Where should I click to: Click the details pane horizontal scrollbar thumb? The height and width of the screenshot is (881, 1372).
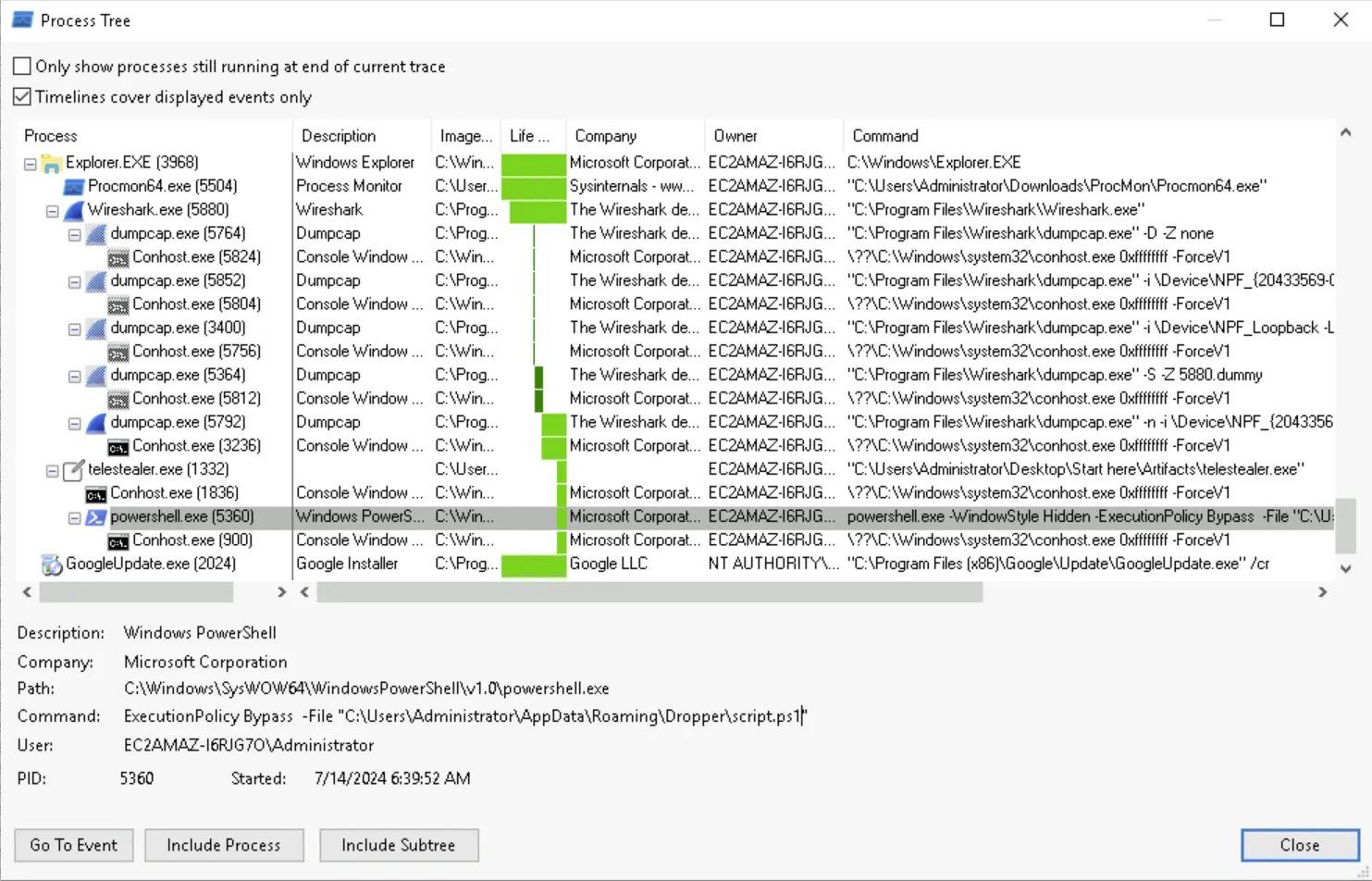click(649, 592)
